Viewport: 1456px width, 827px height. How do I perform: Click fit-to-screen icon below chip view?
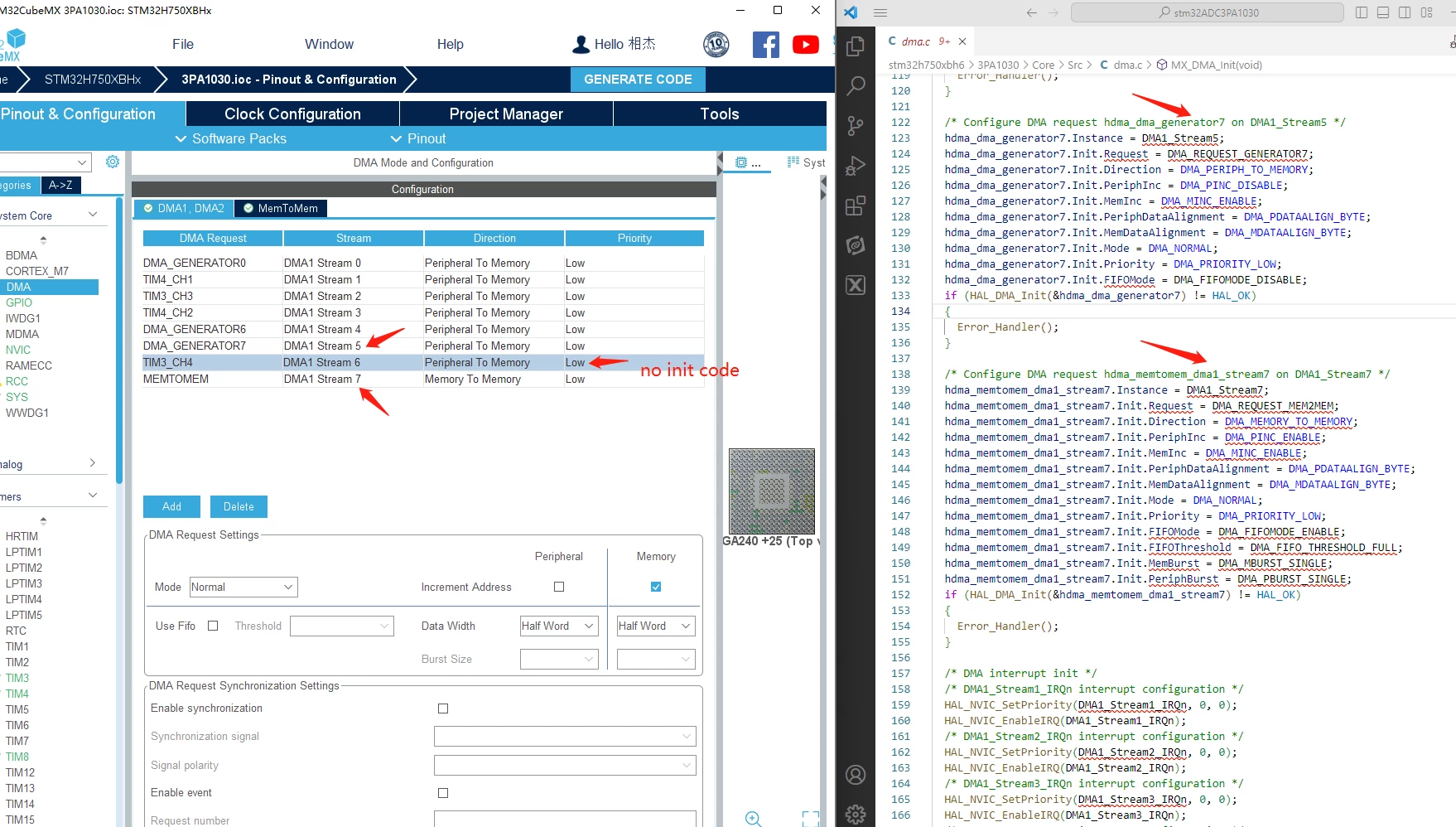tap(811, 819)
